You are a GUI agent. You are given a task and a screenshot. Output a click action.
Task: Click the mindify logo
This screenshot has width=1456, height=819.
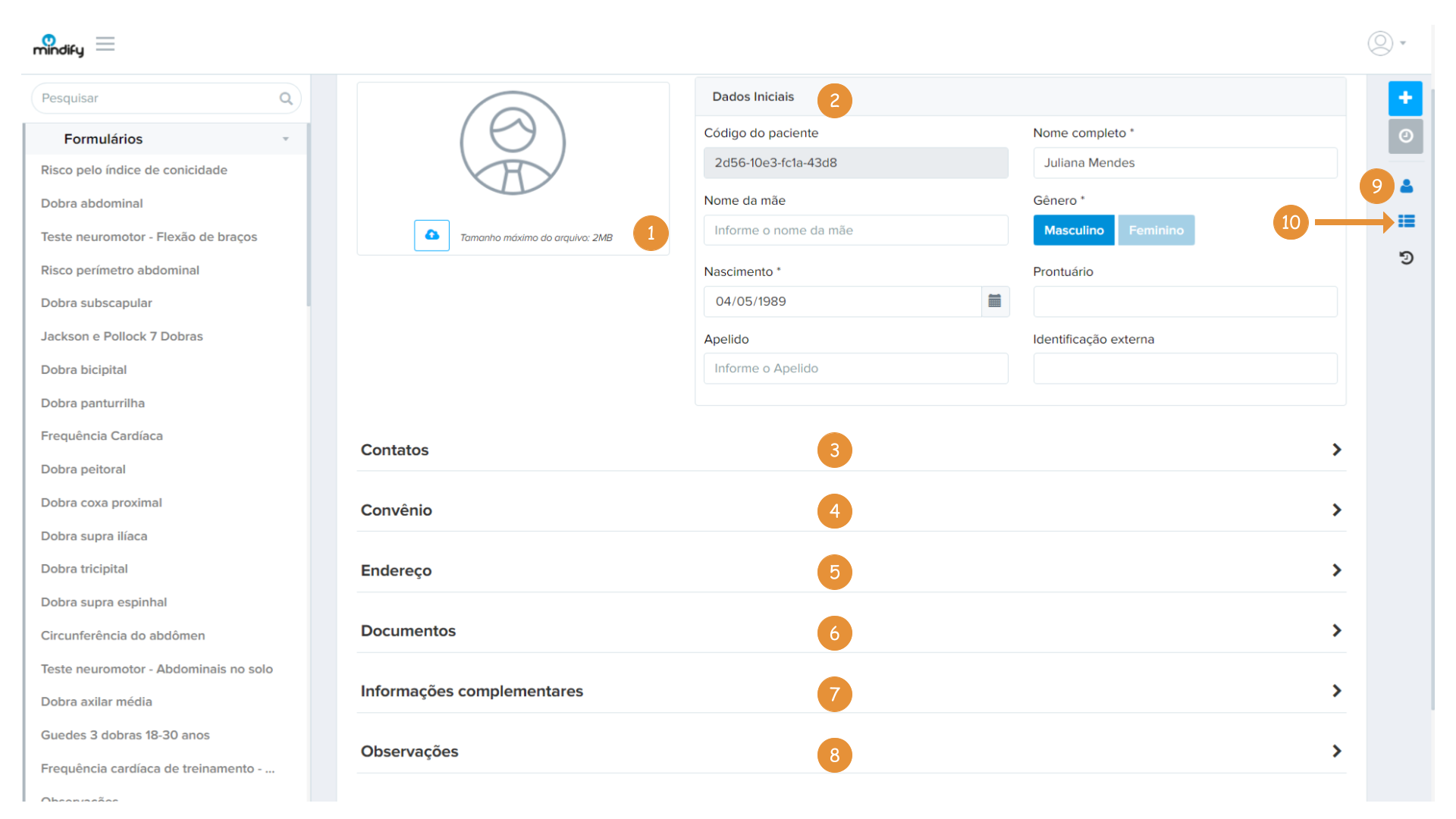(x=58, y=45)
